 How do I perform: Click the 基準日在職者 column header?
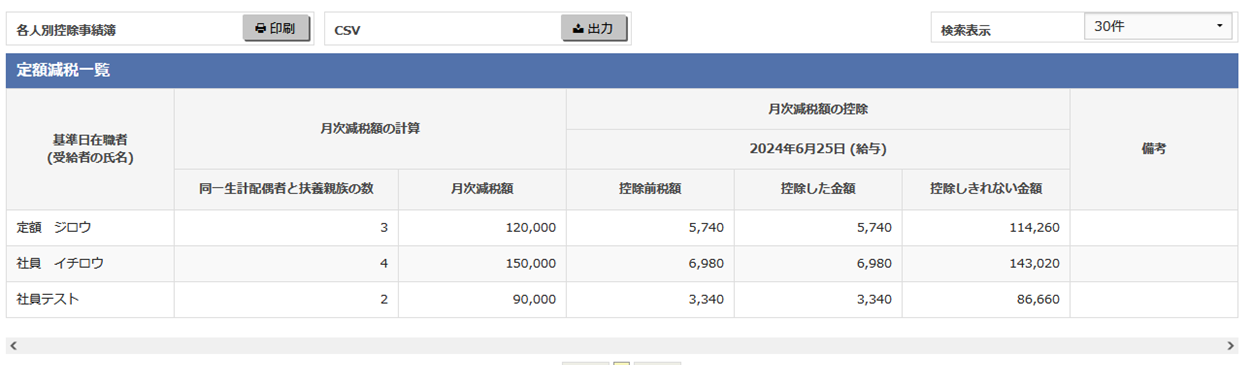coord(90,149)
